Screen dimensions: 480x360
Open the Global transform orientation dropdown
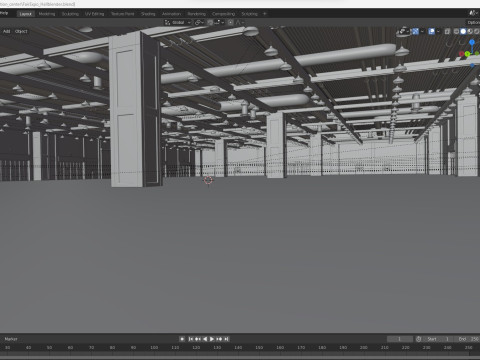coord(178,22)
